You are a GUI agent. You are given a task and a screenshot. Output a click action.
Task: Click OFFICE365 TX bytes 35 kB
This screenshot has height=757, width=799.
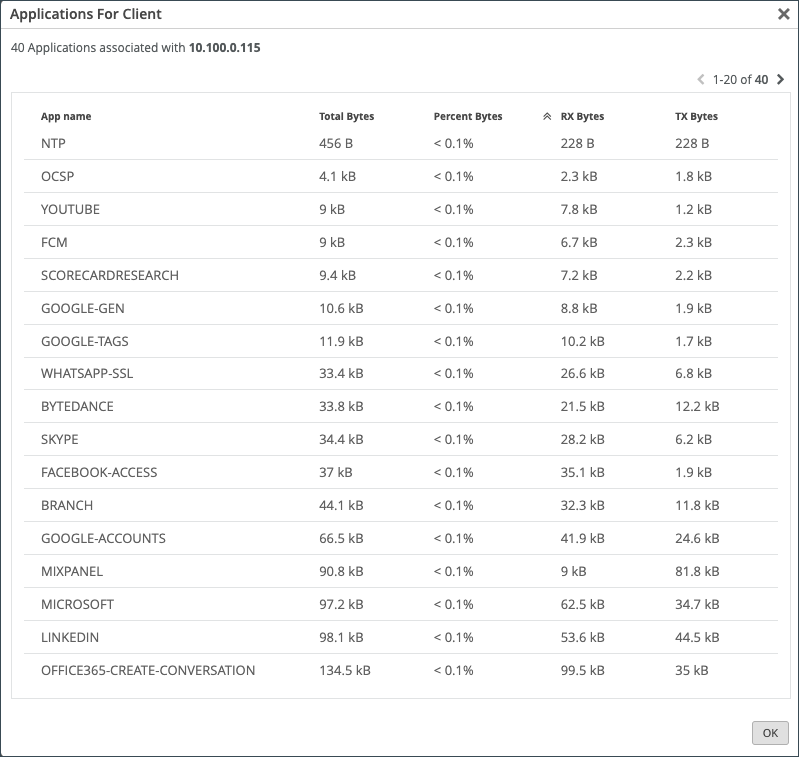692,670
